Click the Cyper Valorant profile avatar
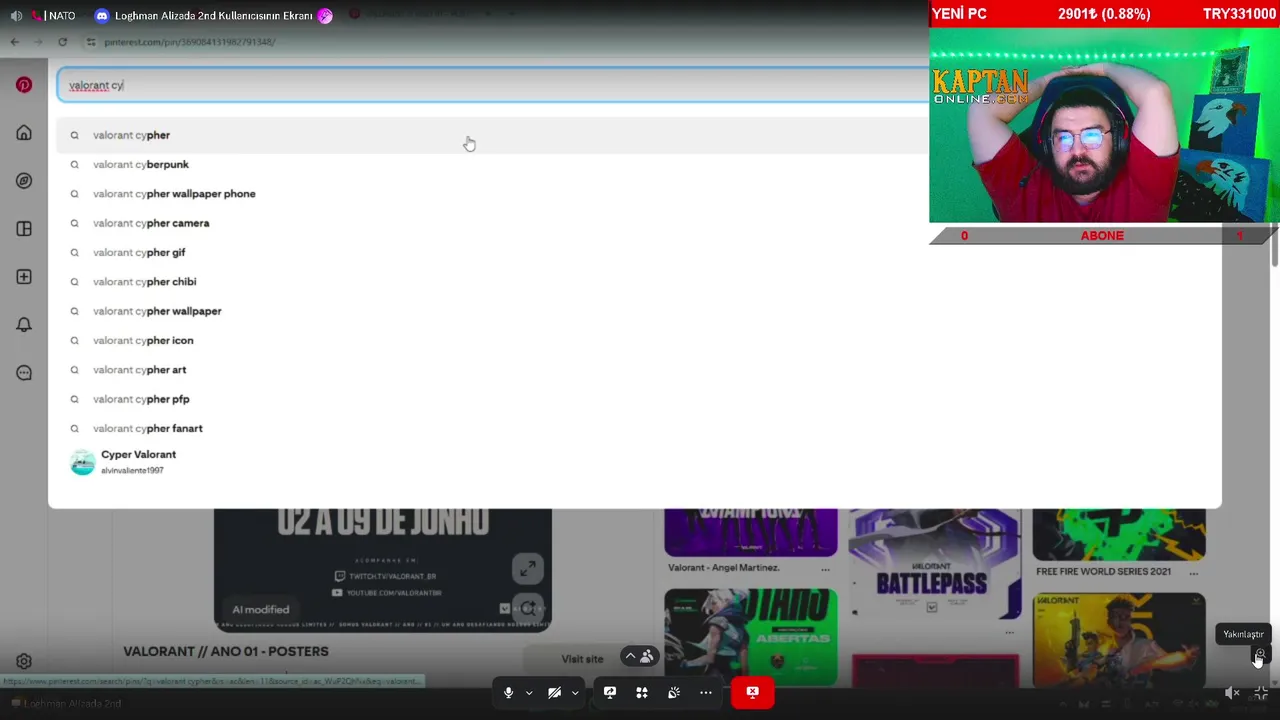This screenshot has width=1280, height=720. (82, 462)
